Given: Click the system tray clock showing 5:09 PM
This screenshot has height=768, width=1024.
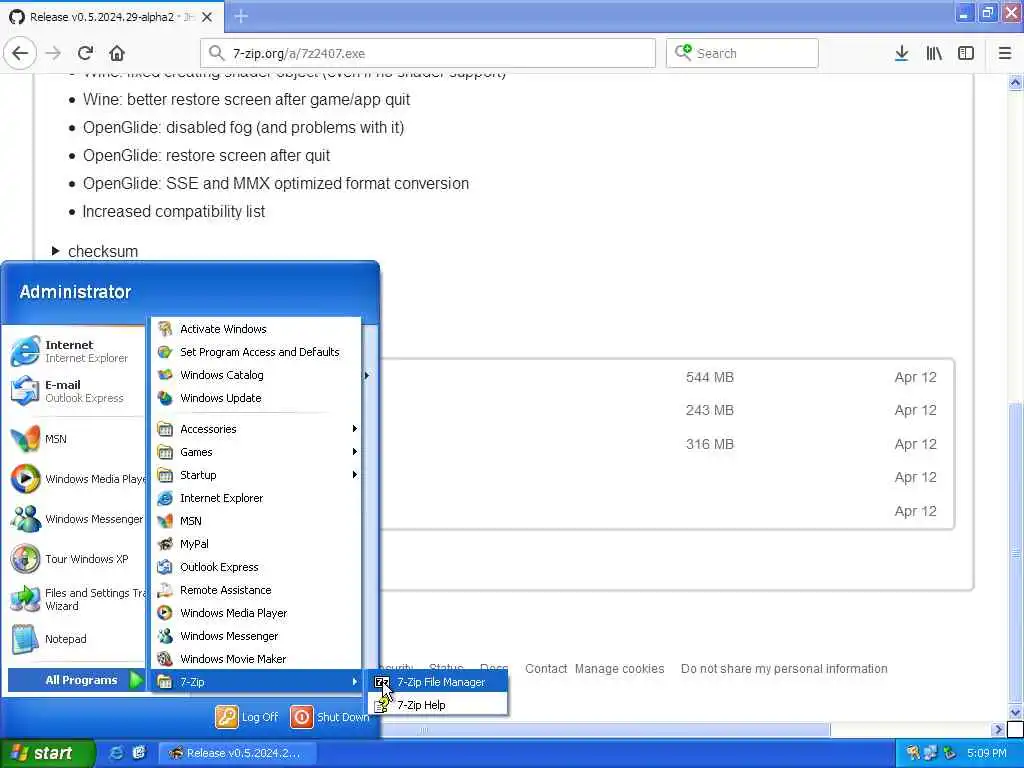Looking at the screenshot, I should click(986, 753).
